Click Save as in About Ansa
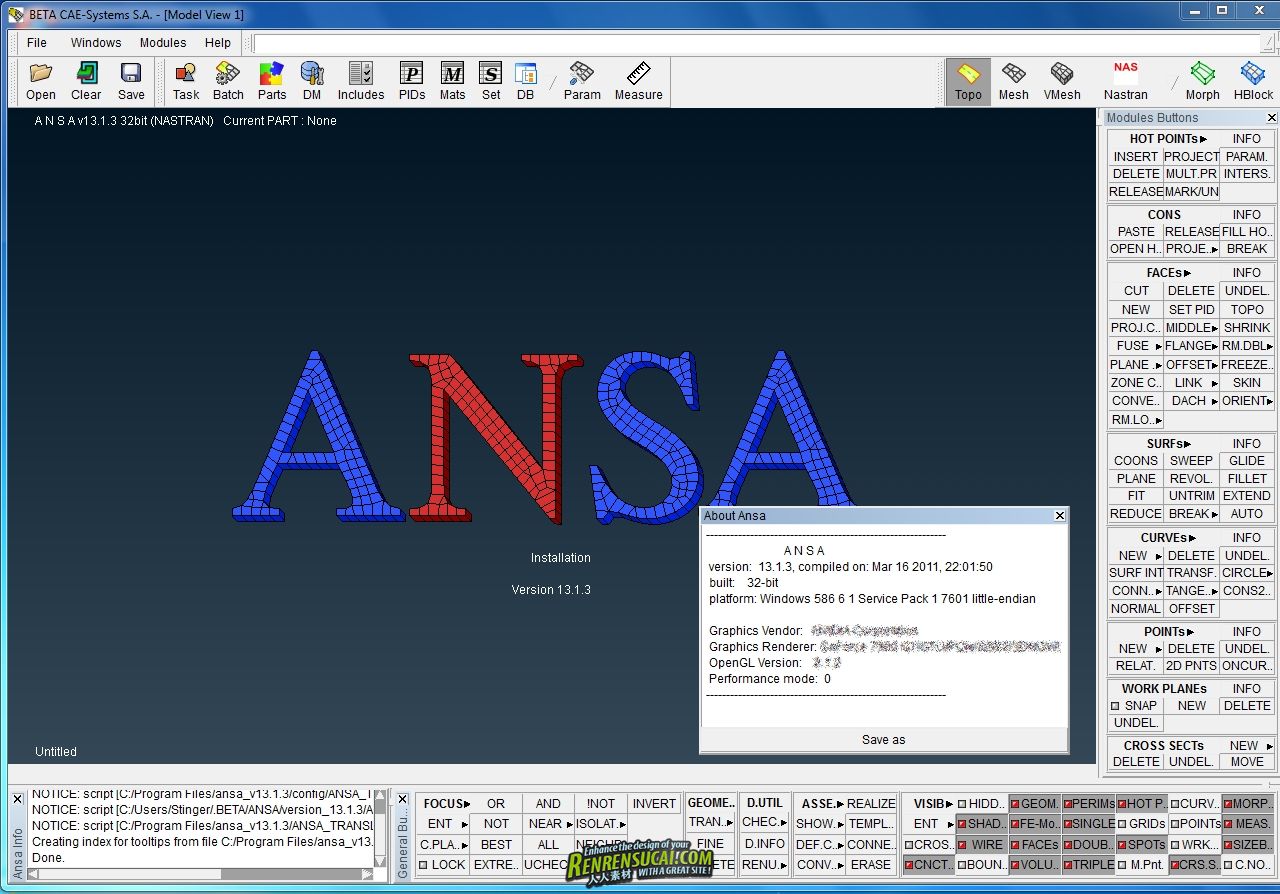 point(884,740)
